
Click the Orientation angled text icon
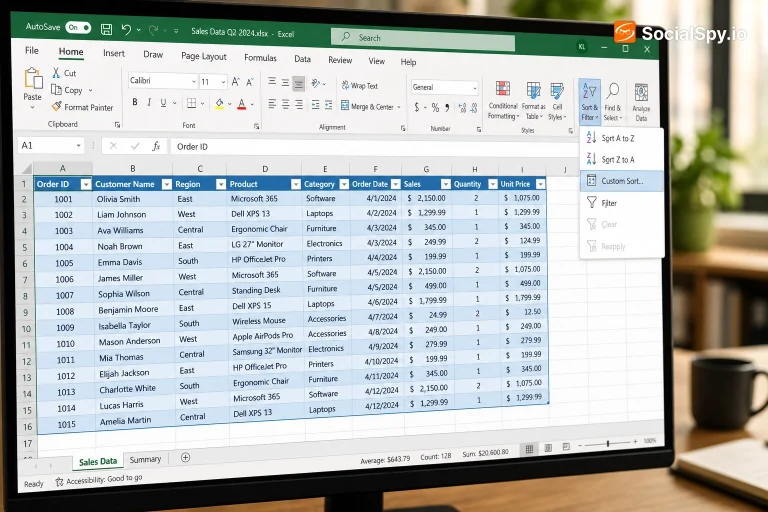point(316,83)
